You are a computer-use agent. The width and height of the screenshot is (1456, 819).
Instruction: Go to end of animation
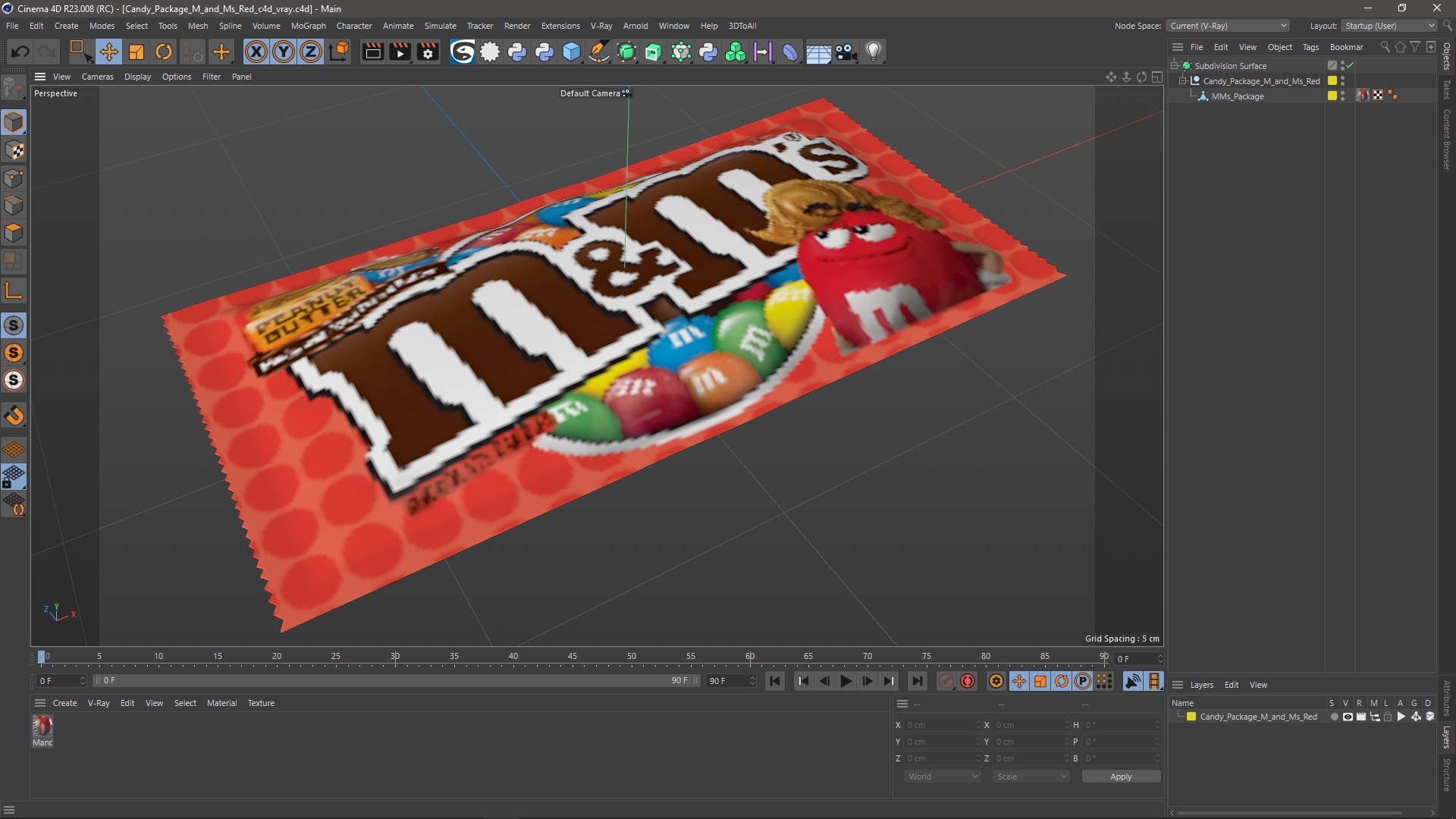(917, 681)
